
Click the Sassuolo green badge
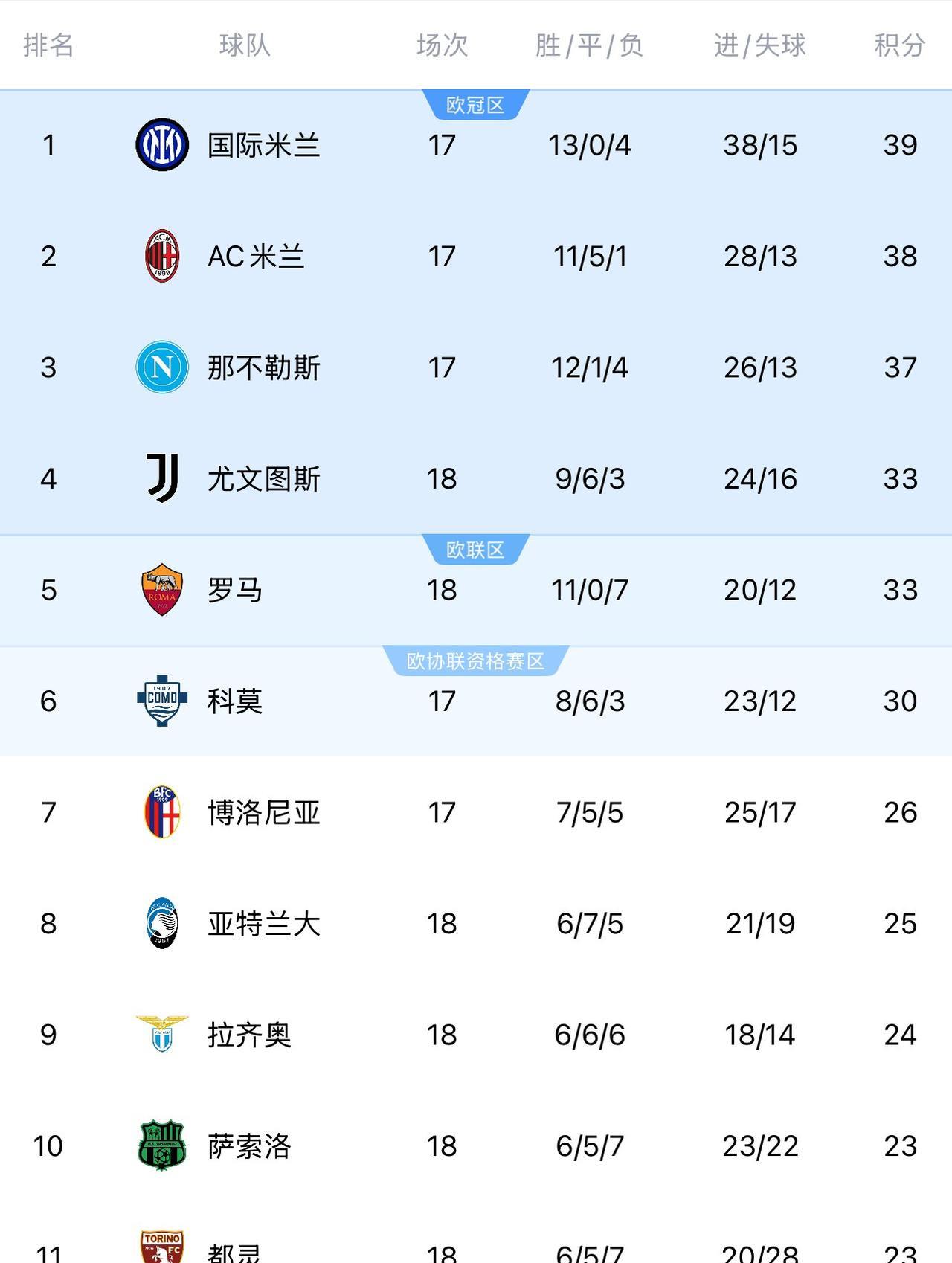click(x=162, y=1145)
